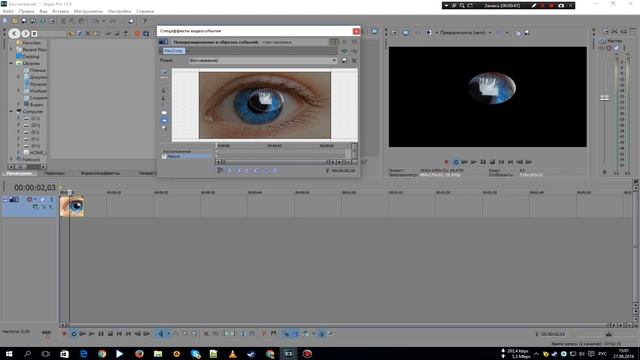Click record button in timeline transport bar

click(64, 333)
